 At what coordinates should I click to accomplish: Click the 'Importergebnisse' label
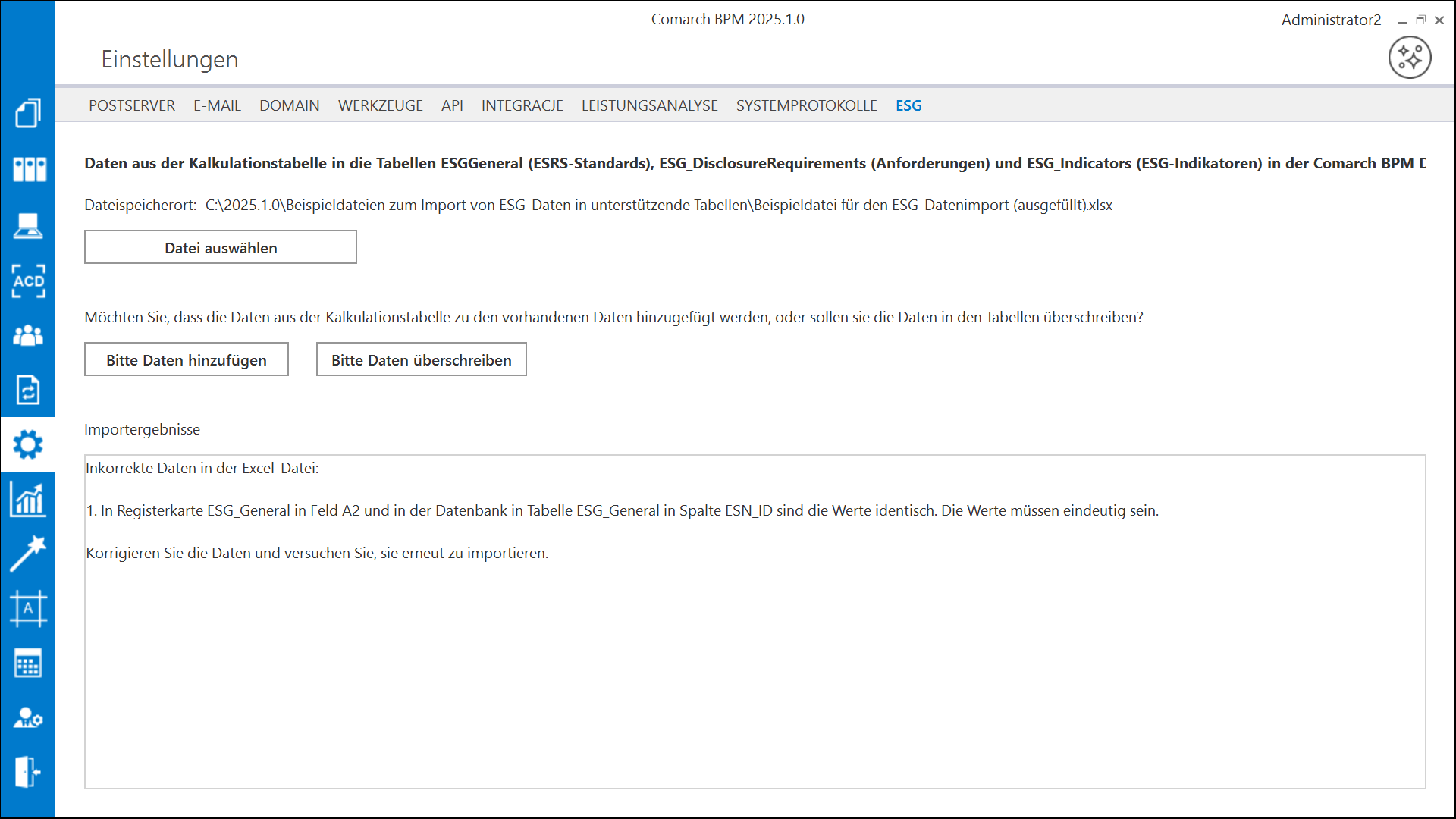click(x=143, y=429)
